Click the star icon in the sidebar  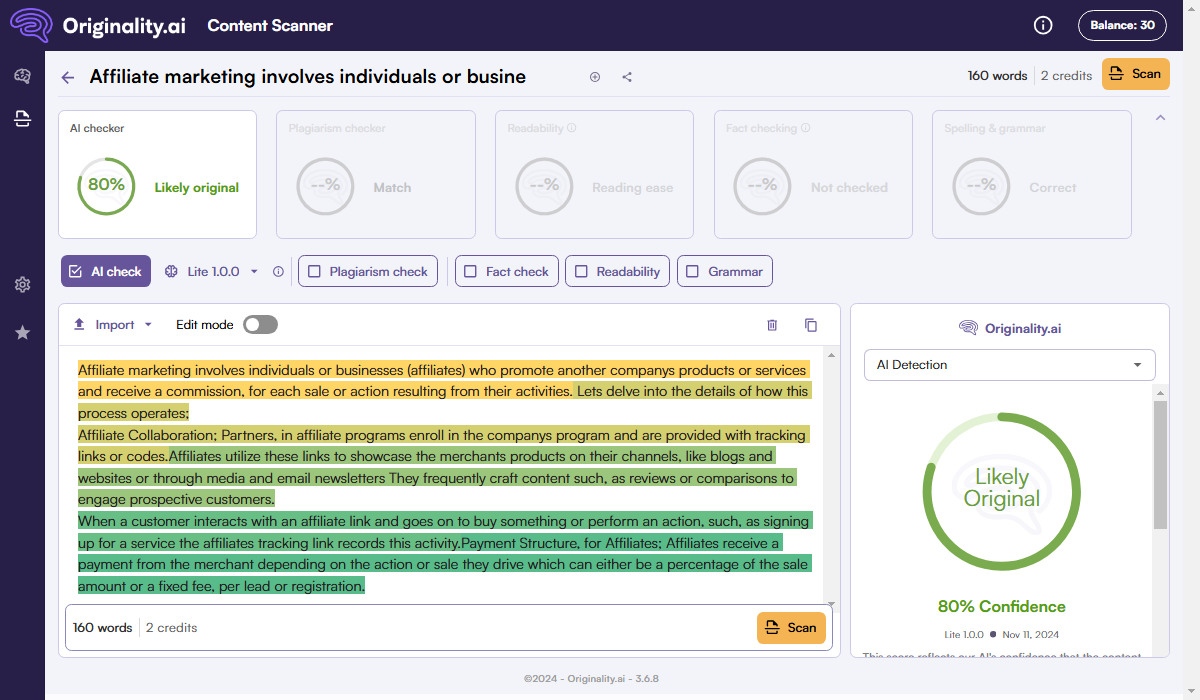click(22, 332)
